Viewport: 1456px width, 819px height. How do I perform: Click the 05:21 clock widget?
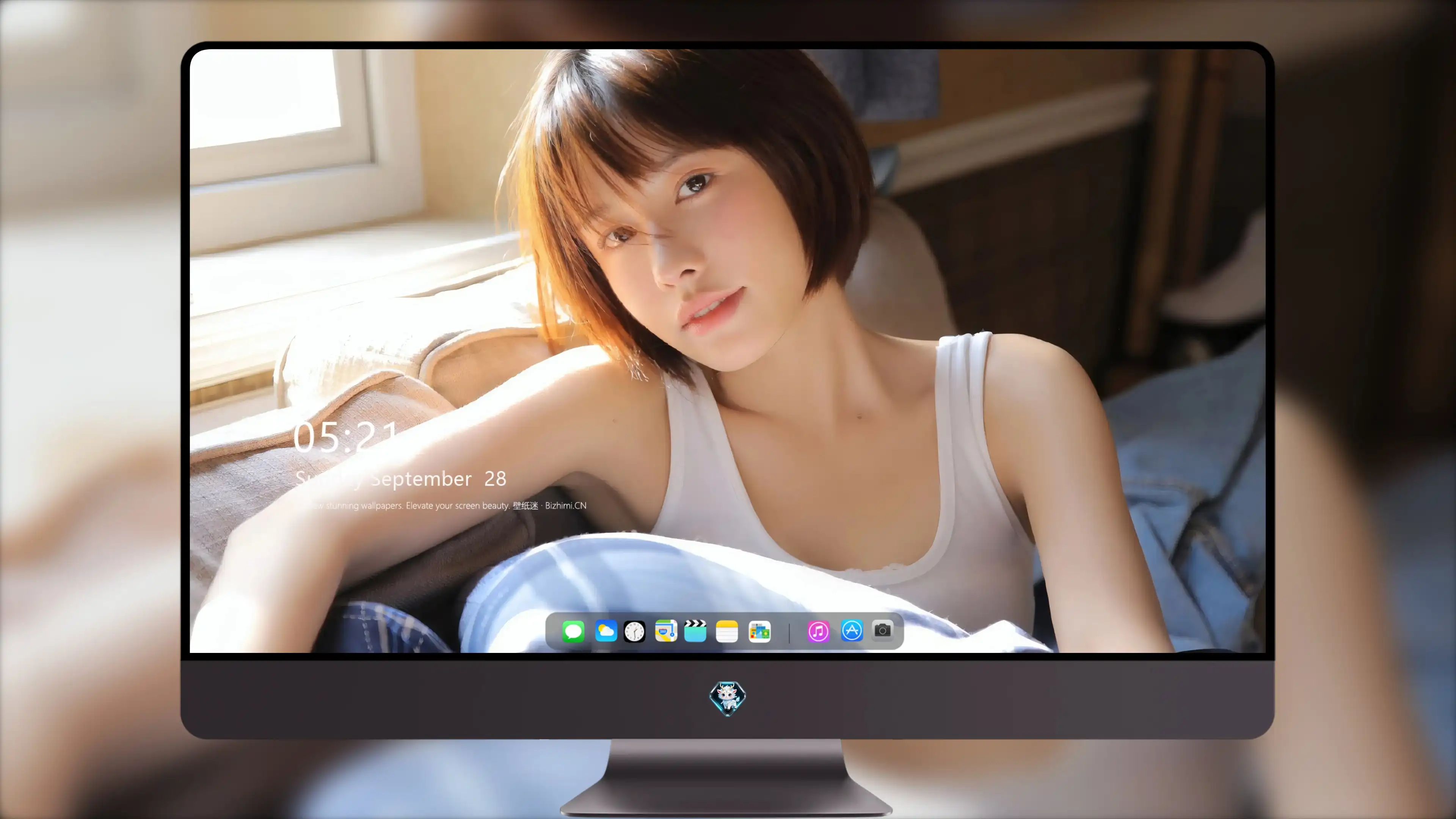[346, 437]
